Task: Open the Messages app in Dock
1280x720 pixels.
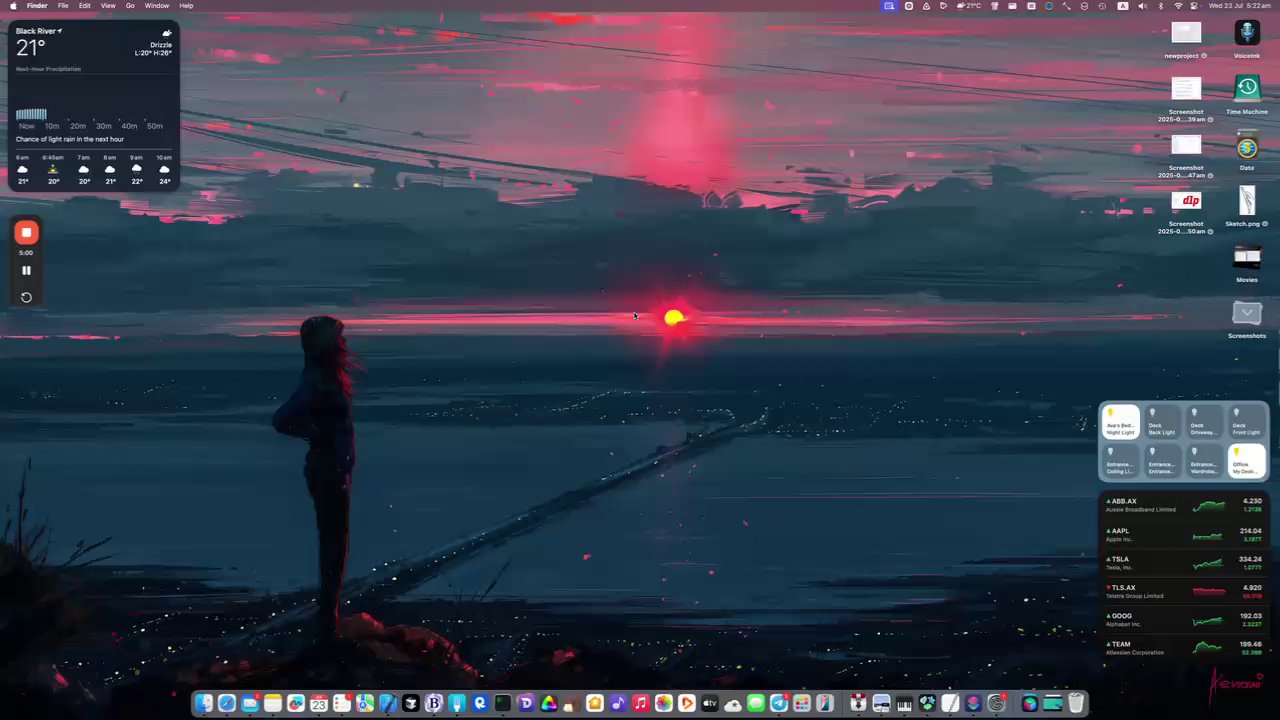Action: 756,703
